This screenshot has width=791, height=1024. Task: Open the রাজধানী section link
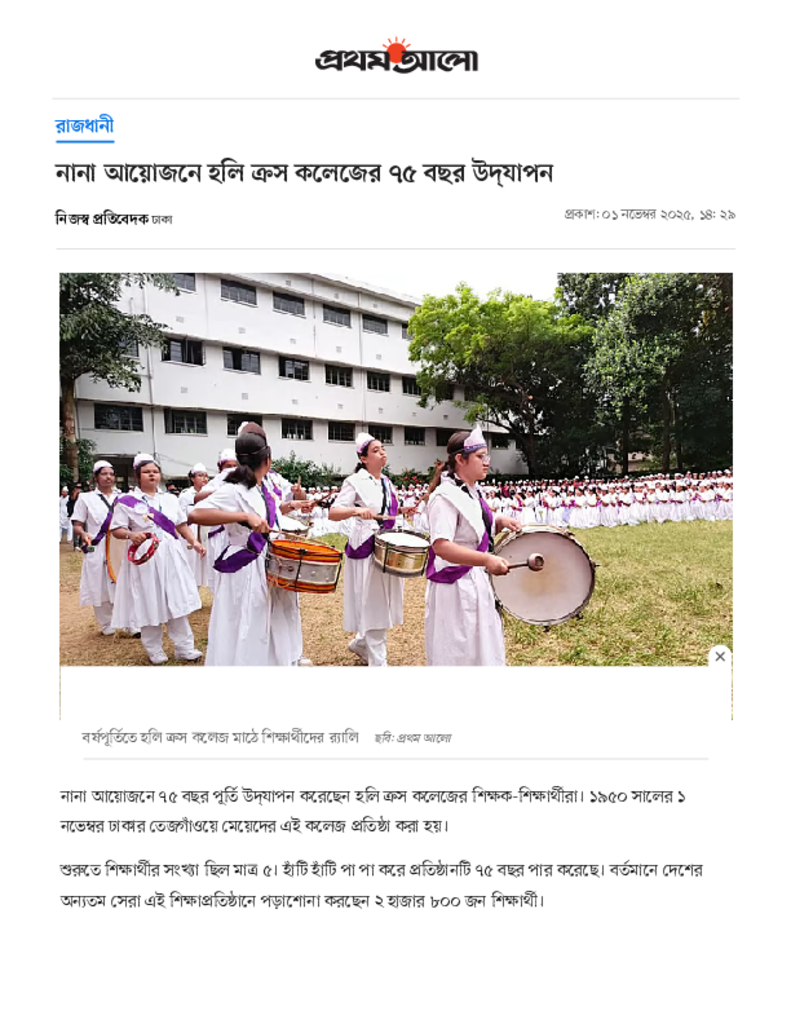tap(84, 125)
